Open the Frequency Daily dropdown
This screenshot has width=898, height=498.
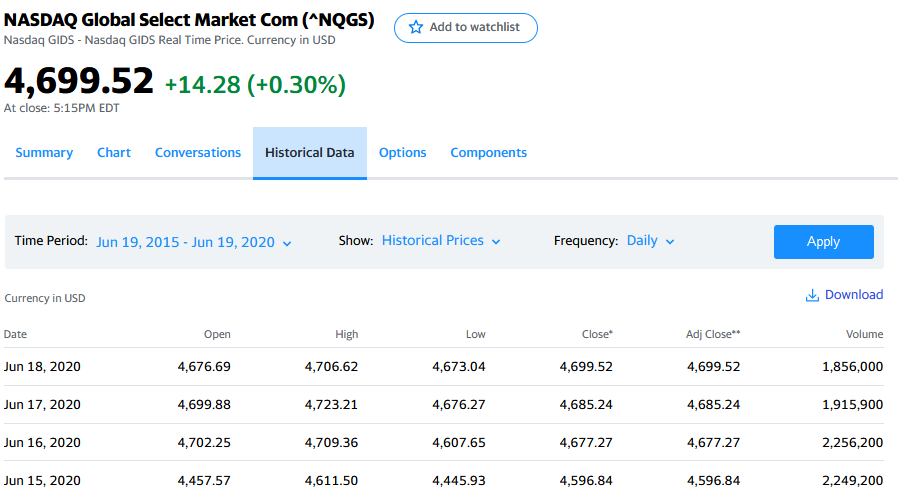point(651,241)
